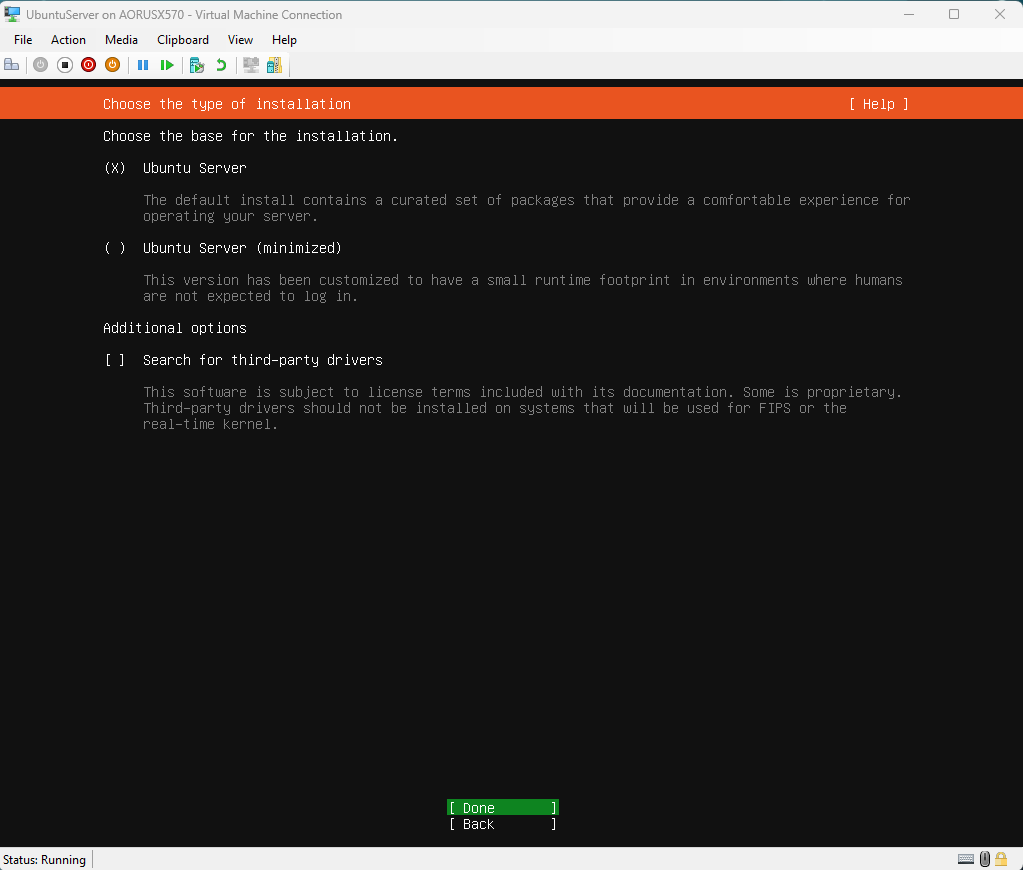Click the Virtual Machine Connection title icon
Image resolution: width=1023 pixels, height=870 pixels.
[x=12, y=14]
